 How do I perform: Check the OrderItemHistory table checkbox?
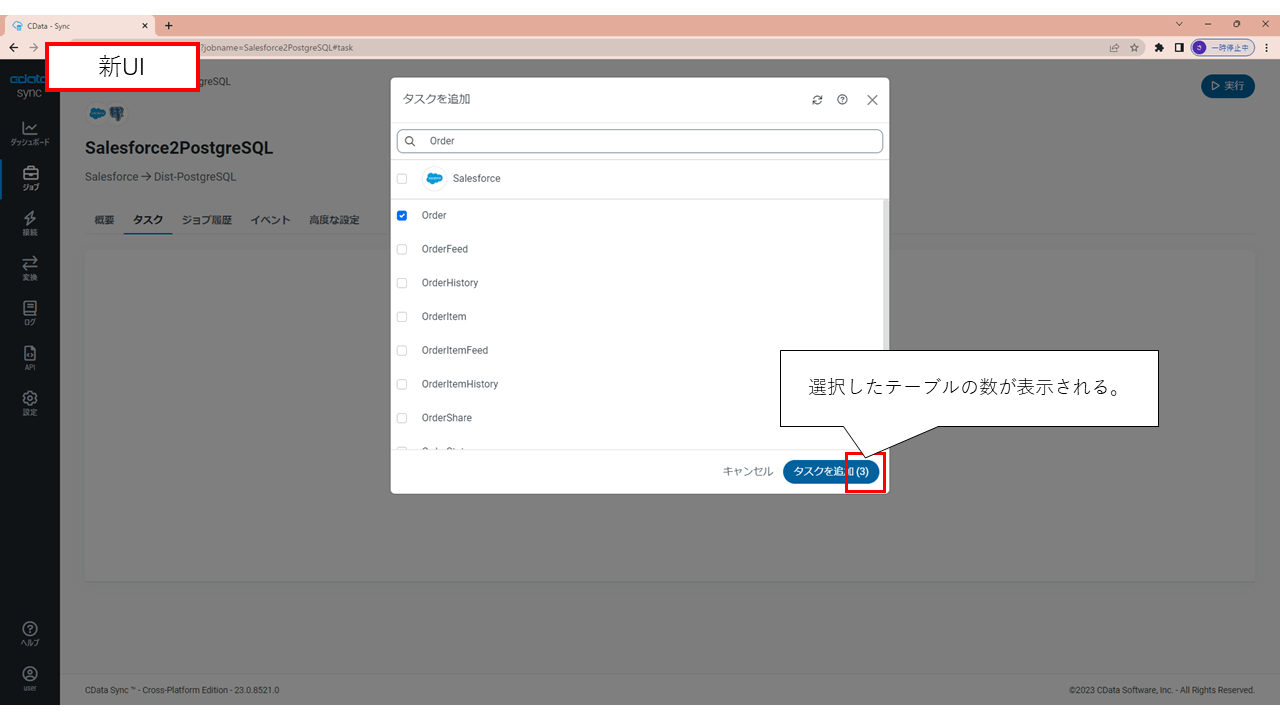point(402,384)
